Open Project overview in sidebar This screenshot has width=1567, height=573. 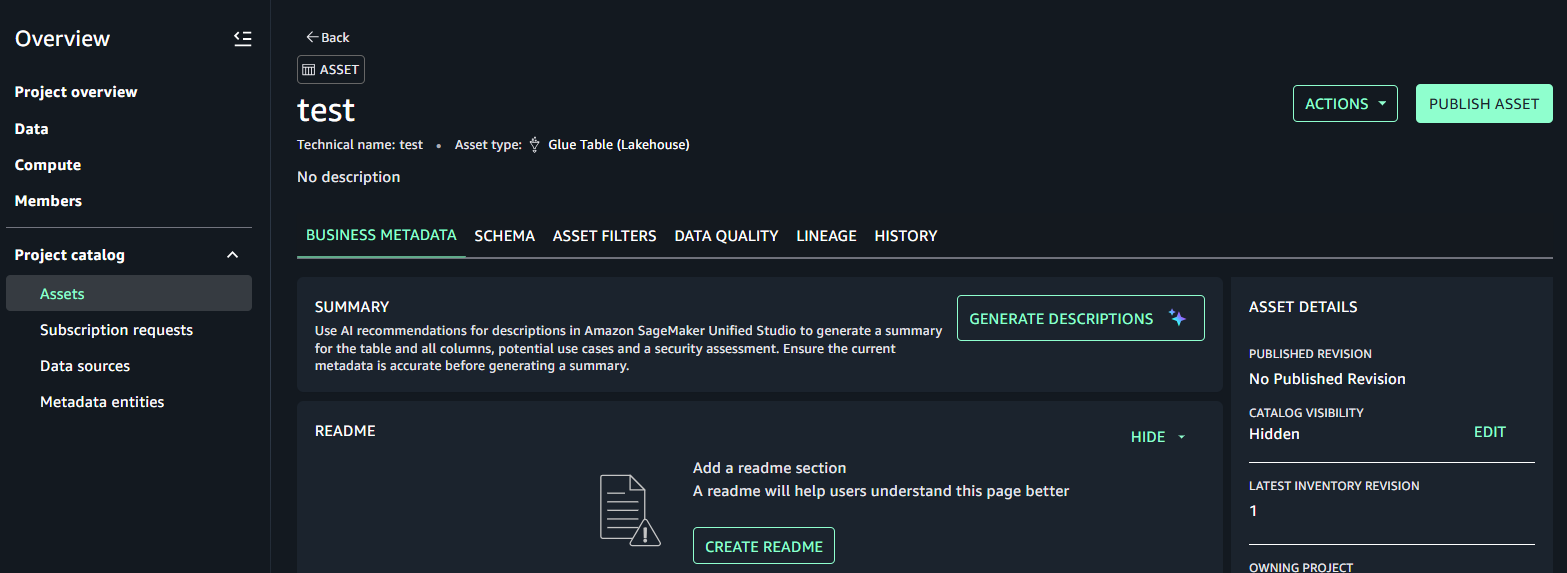point(76,92)
